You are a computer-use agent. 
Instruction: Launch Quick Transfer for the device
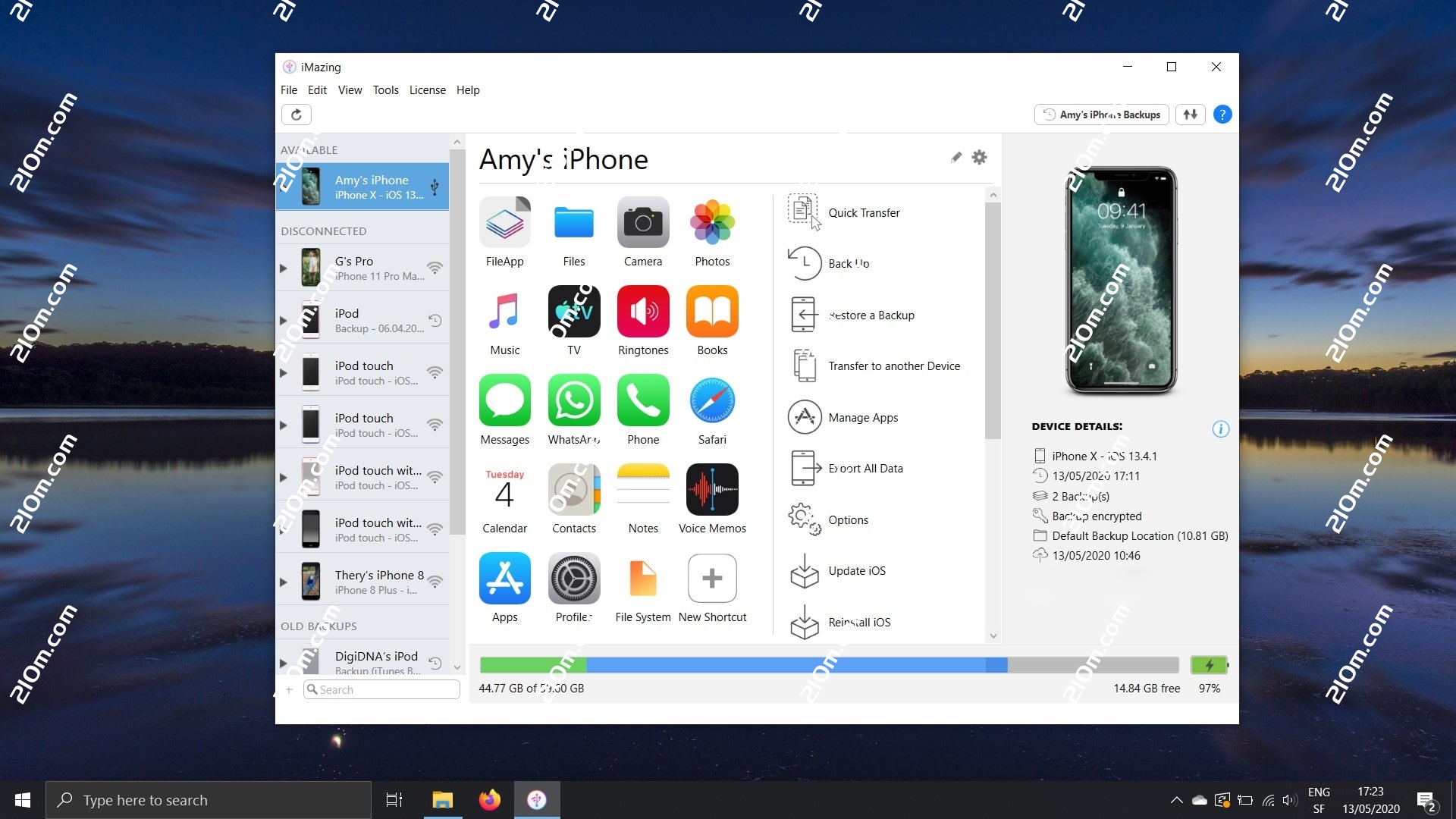pos(864,212)
